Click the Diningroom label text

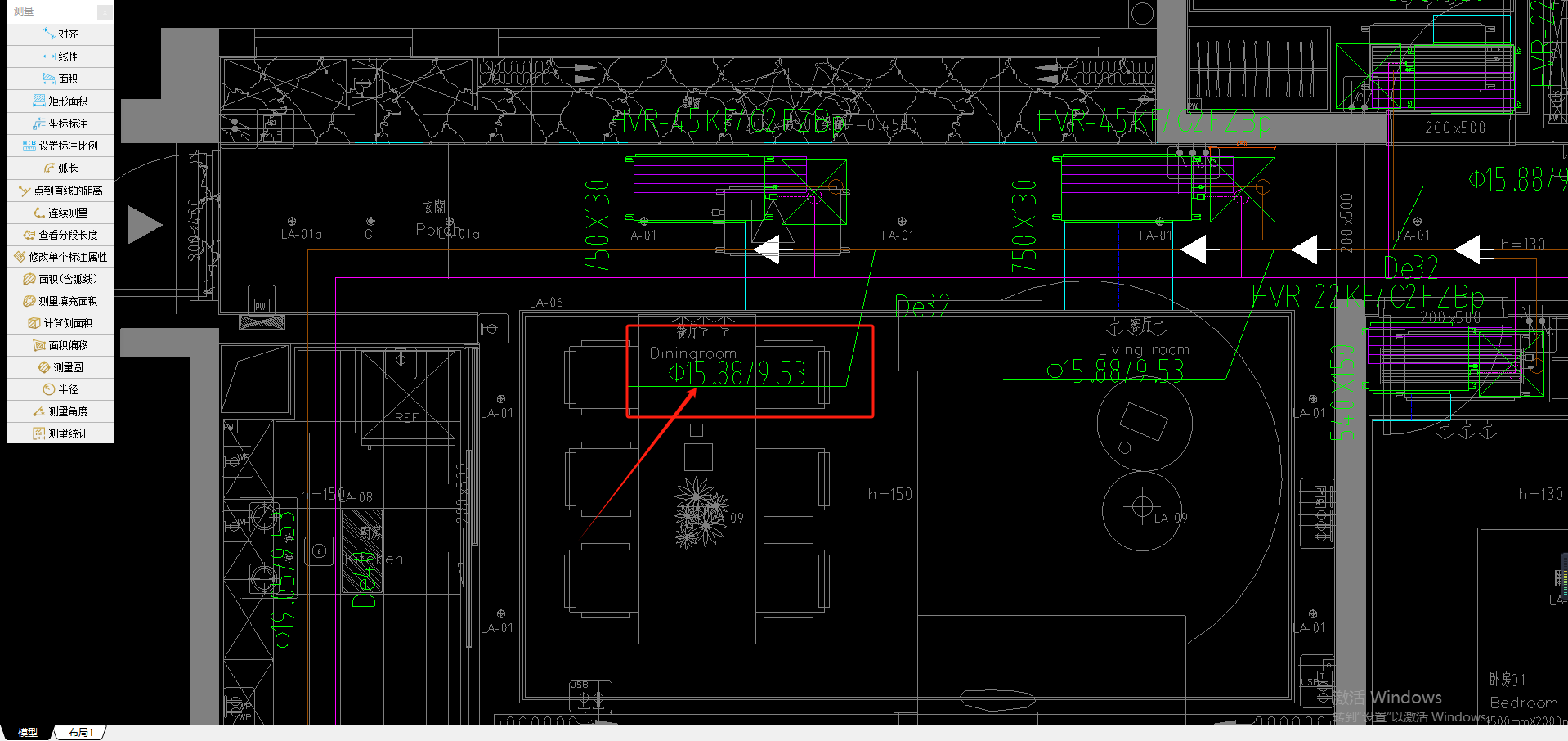(693, 353)
